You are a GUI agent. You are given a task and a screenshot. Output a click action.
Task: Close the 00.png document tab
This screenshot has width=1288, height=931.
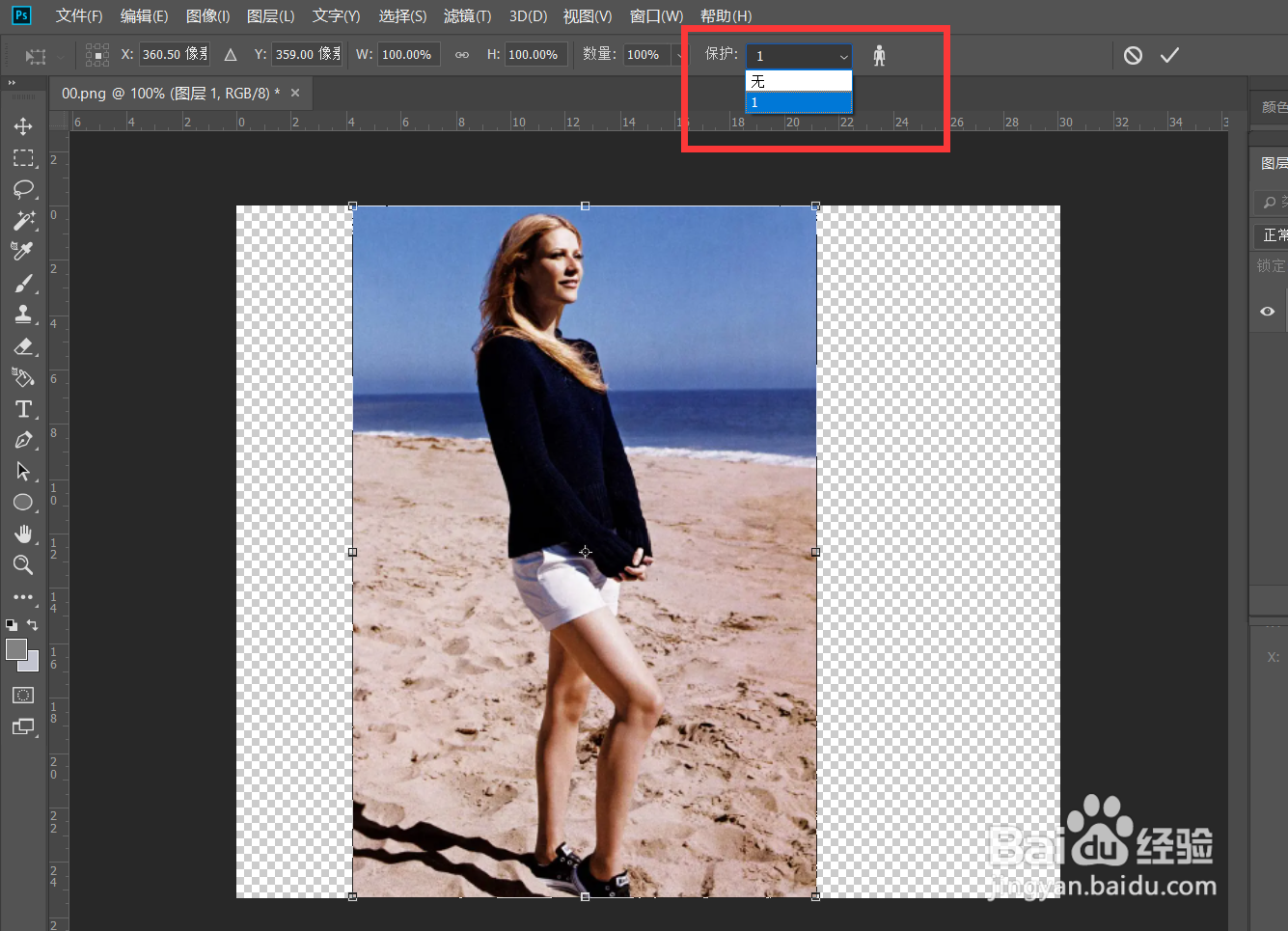click(x=295, y=93)
